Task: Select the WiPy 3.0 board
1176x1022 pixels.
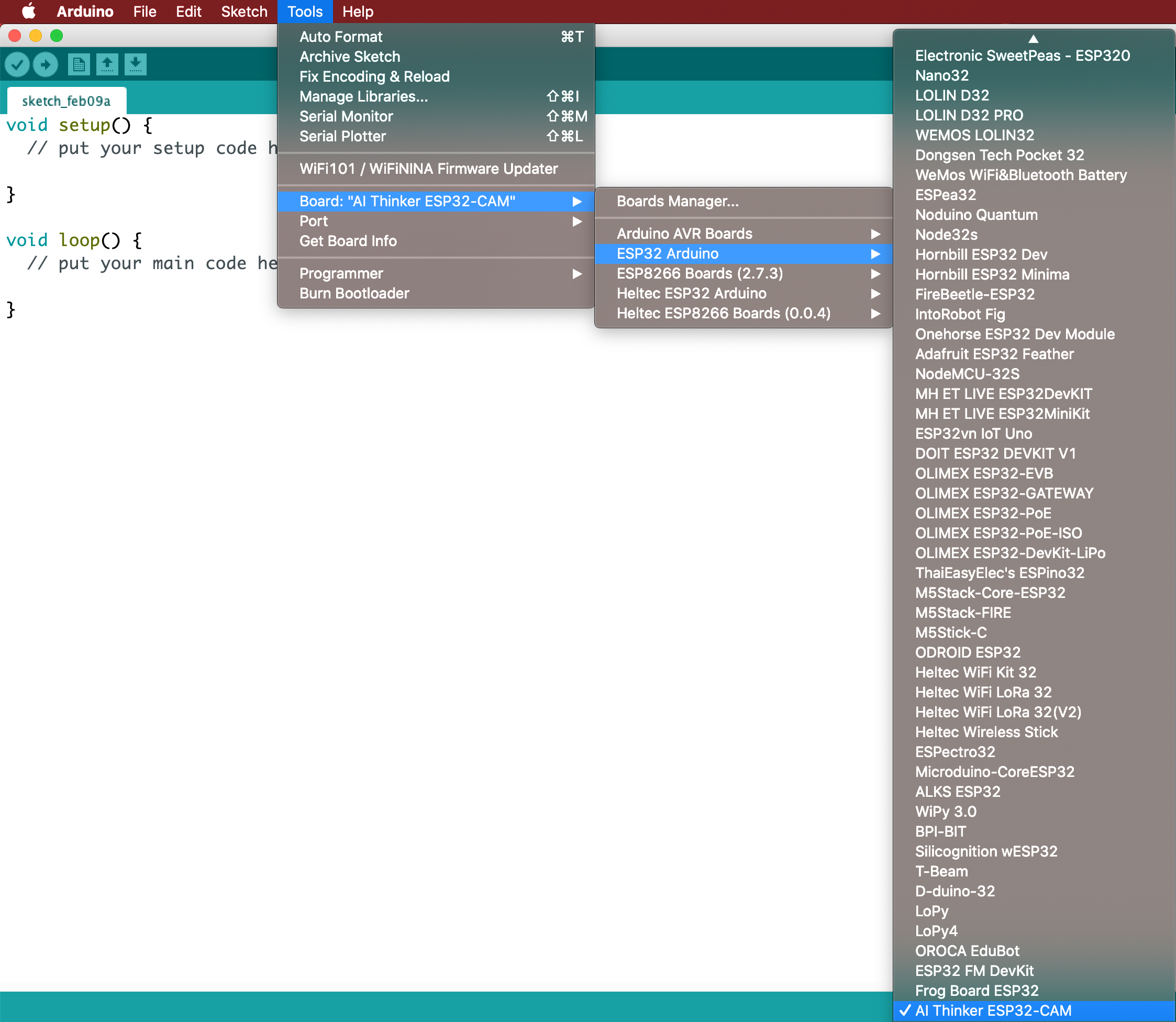Action: tap(1034, 812)
